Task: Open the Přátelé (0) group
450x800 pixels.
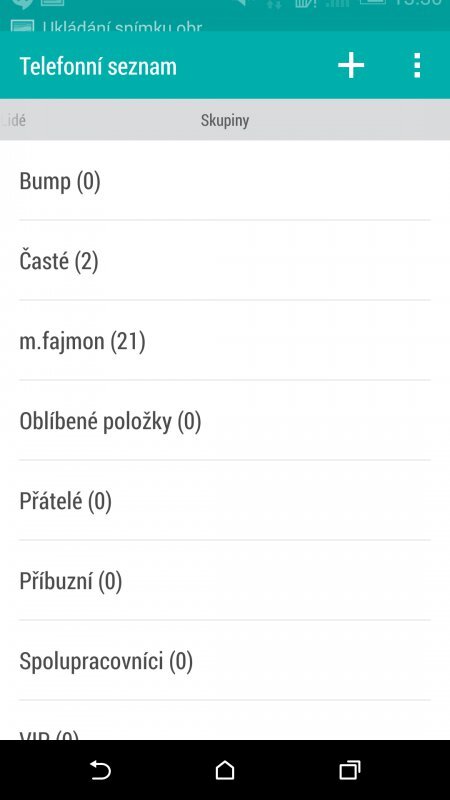Action: (x=225, y=501)
